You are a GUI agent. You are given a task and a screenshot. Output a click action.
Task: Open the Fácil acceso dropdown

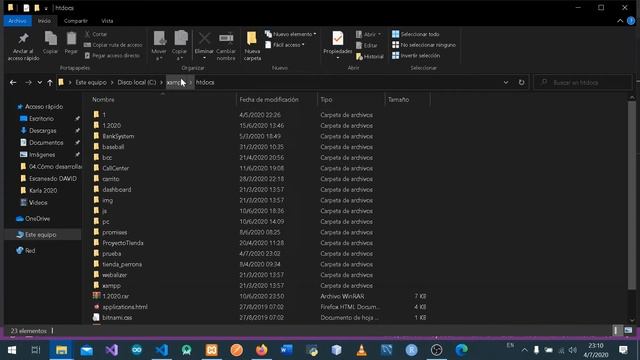tap(285, 45)
